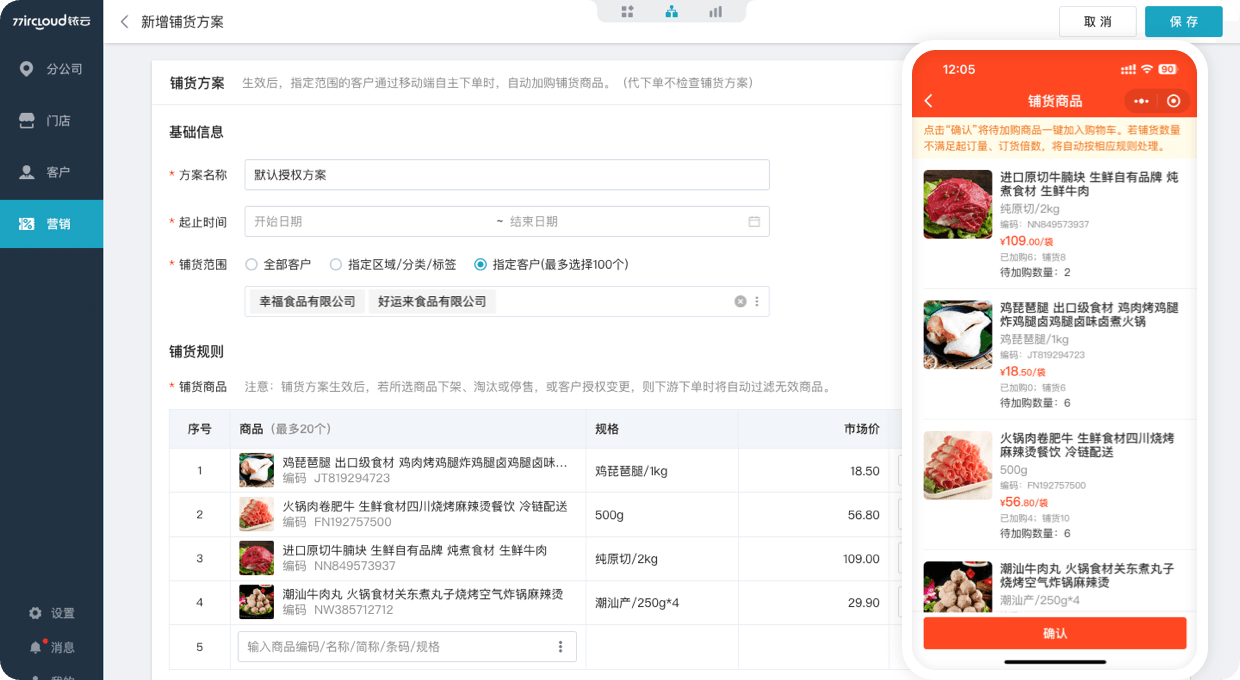Select the grid view icon in top toolbar

(628, 12)
